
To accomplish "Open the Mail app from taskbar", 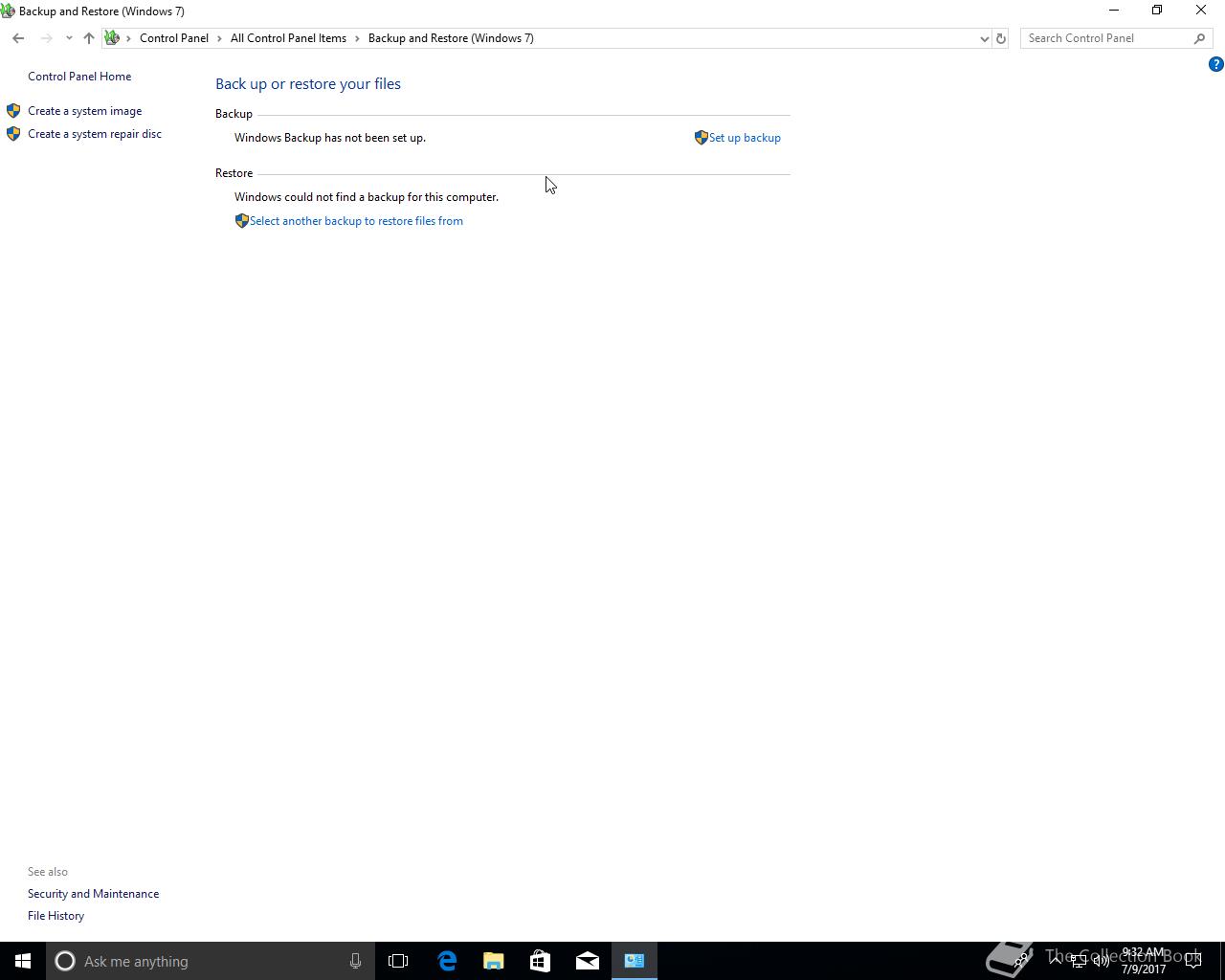I will [588, 961].
